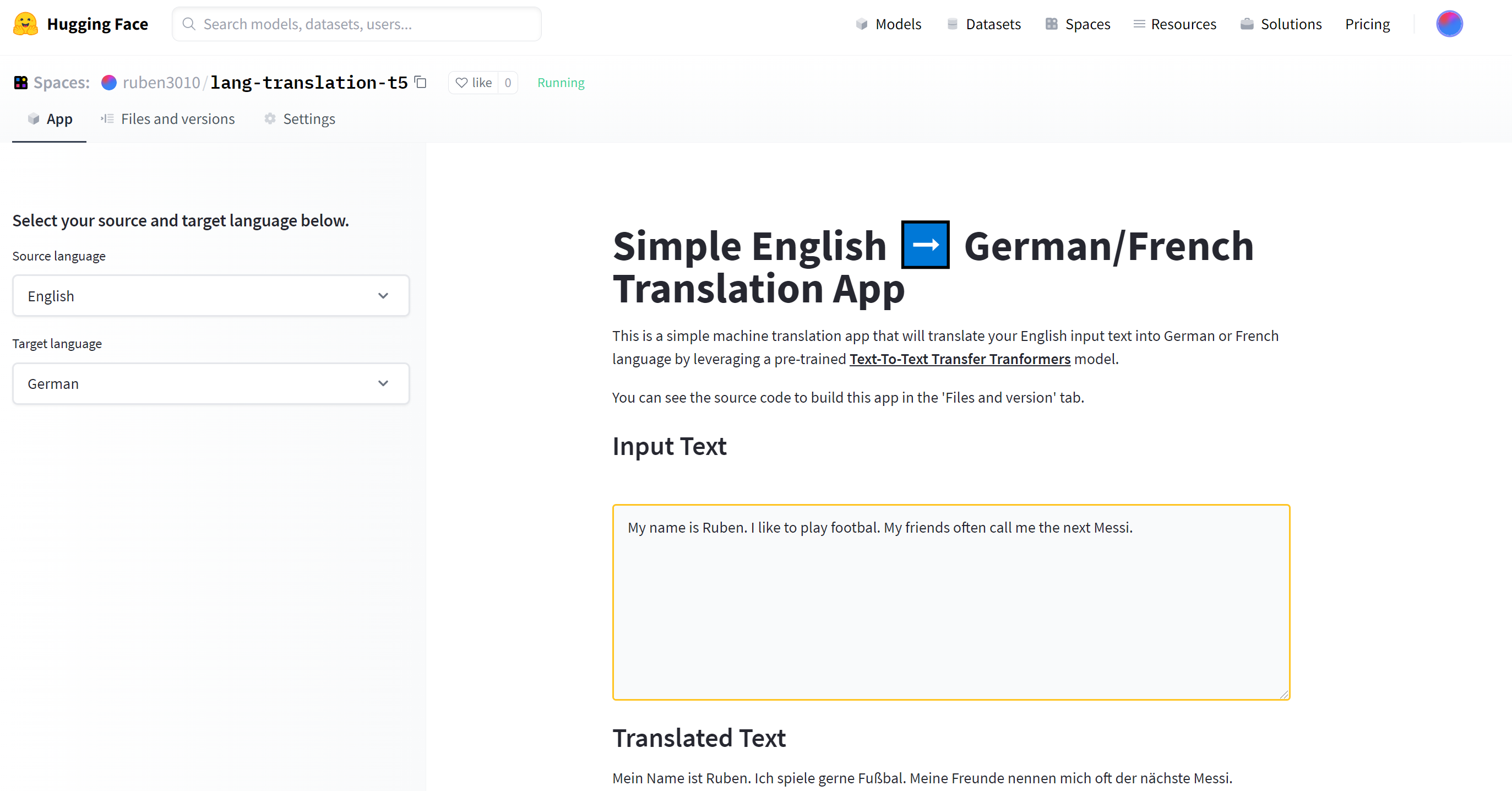Go to the Pricing page

(1367, 24)
